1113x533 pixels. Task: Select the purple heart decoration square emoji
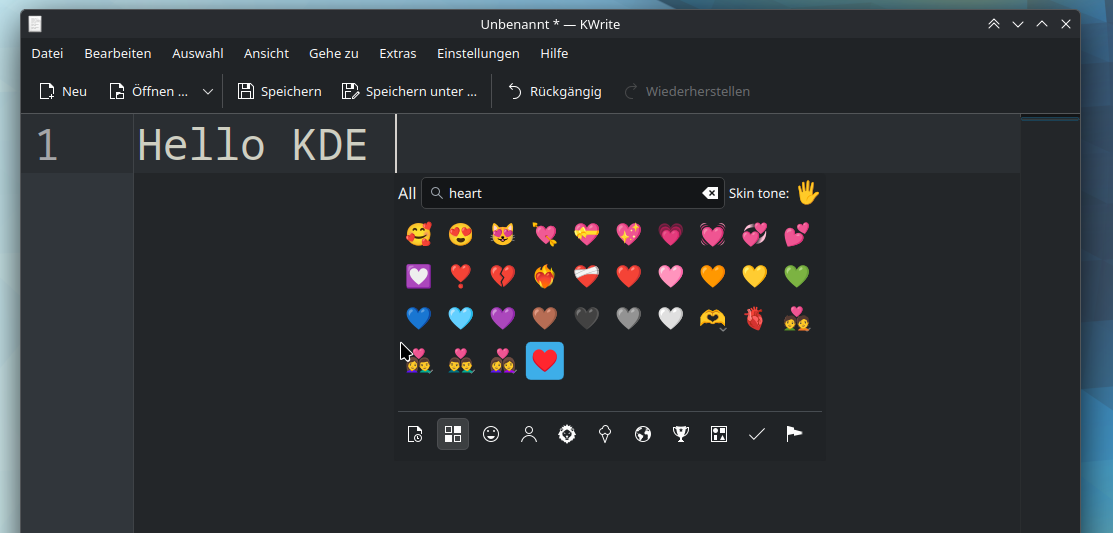pos(419,276)
